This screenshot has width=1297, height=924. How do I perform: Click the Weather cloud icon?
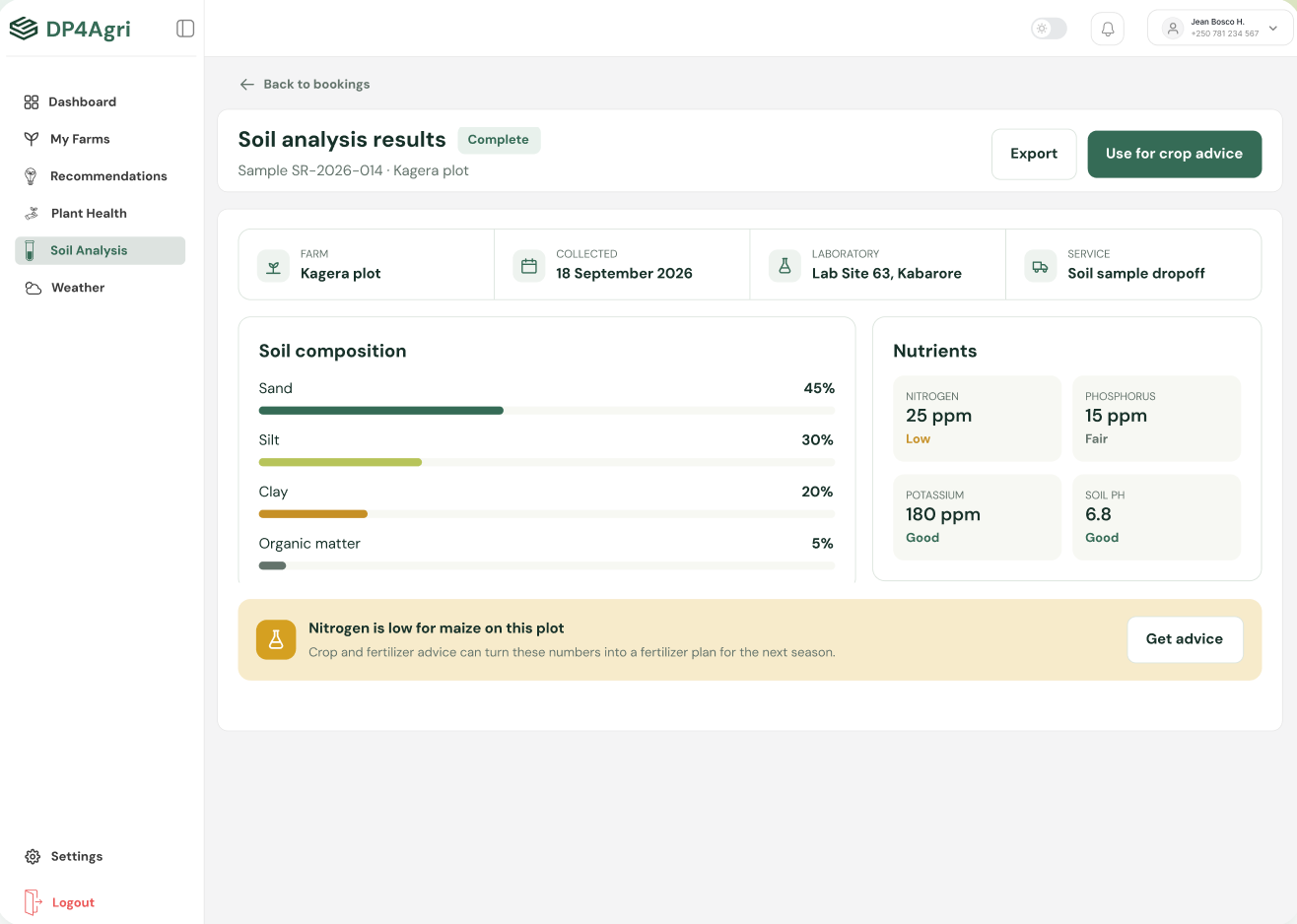[x=33, y=288]
